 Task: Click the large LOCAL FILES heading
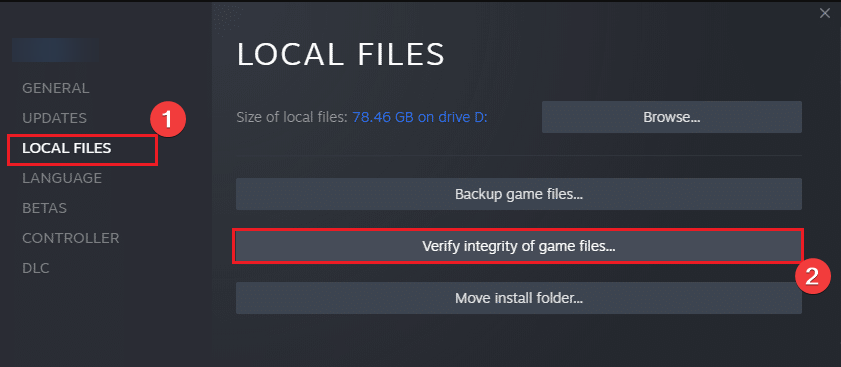tap(341, 54)
